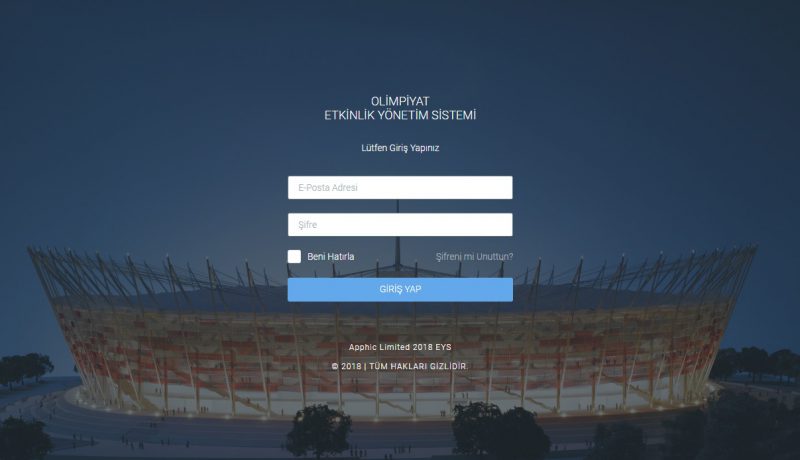Open the Şifreni mi Unuttun? link
Image resolution: width=800 pixels, height=460 pixels.
(x=474, y=257)
